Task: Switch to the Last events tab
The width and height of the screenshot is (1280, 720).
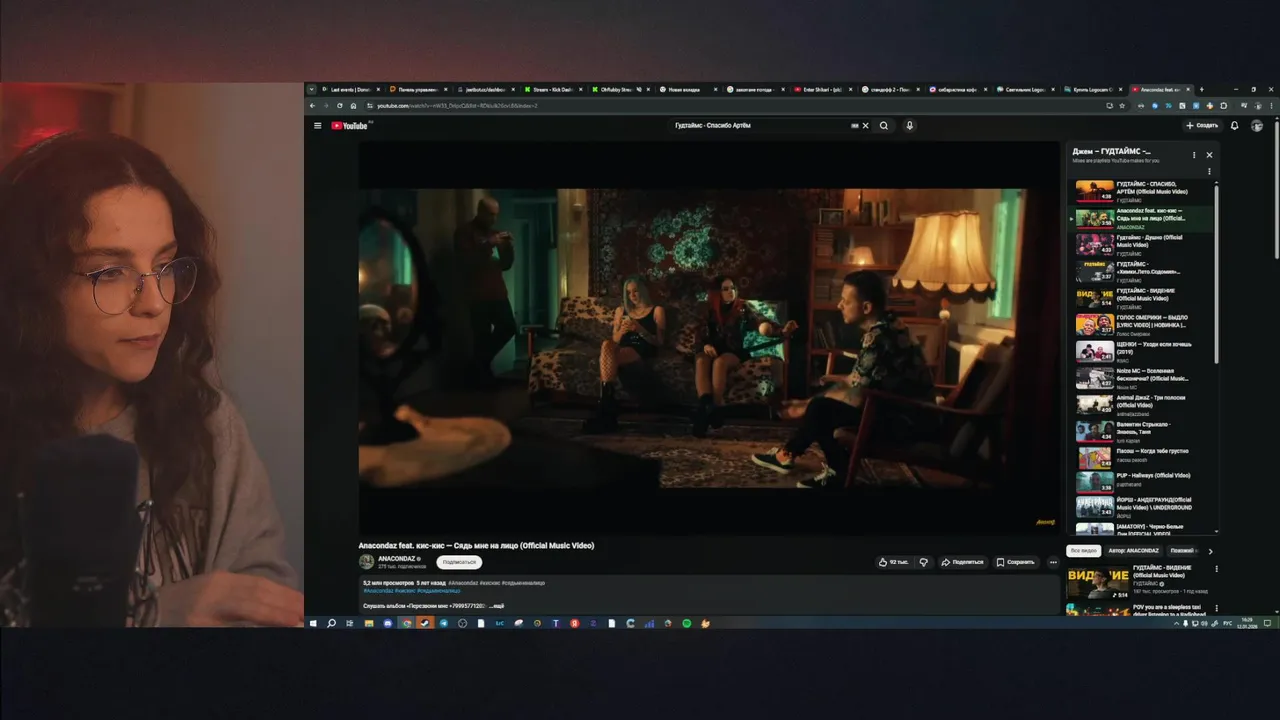Action: (350, 89)
